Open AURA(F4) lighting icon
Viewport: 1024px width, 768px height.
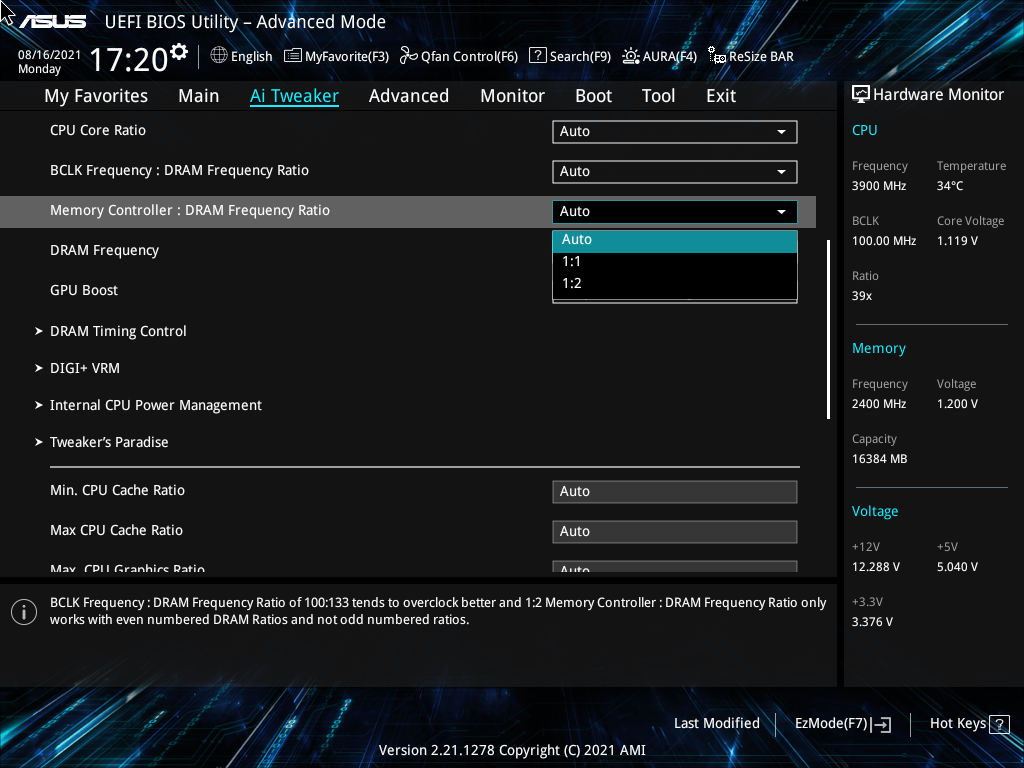click(631, 56)
